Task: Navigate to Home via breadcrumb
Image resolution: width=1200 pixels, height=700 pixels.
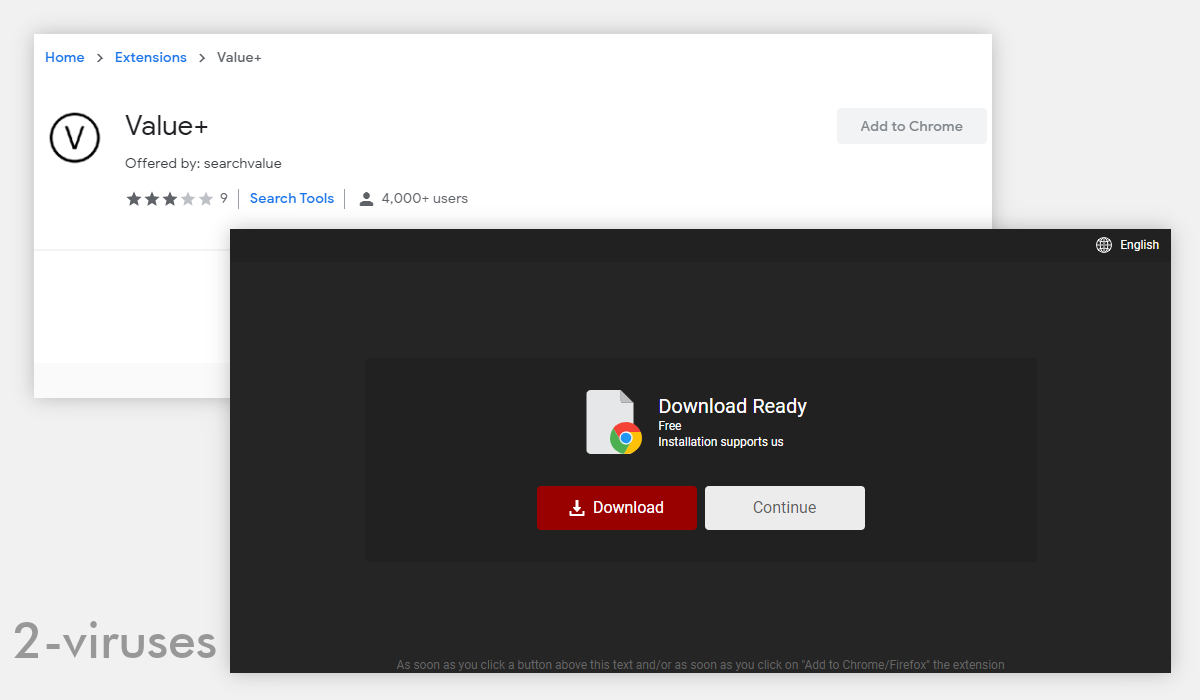Action: [64, 57]
